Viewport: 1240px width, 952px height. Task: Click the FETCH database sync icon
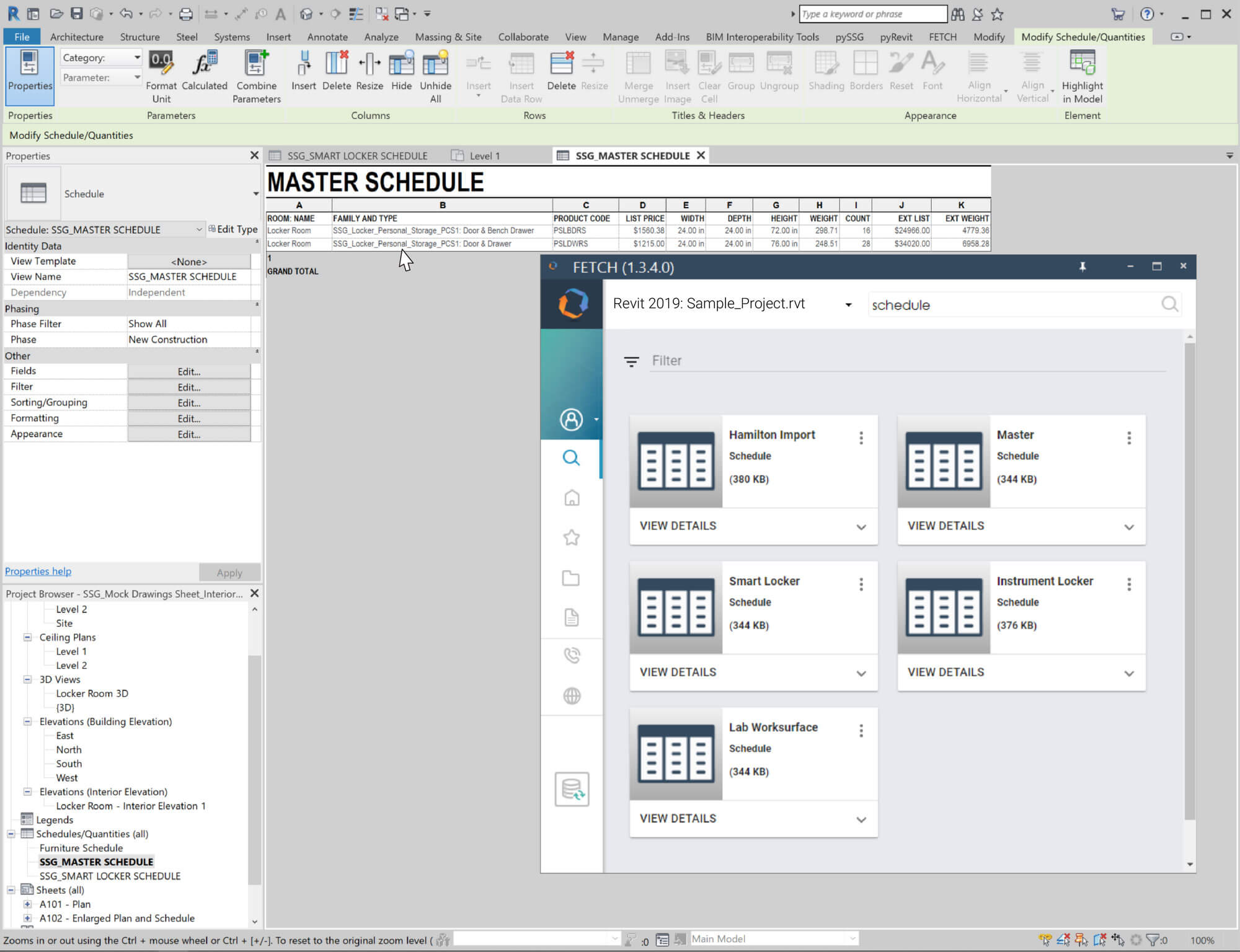tap(572, 789)
